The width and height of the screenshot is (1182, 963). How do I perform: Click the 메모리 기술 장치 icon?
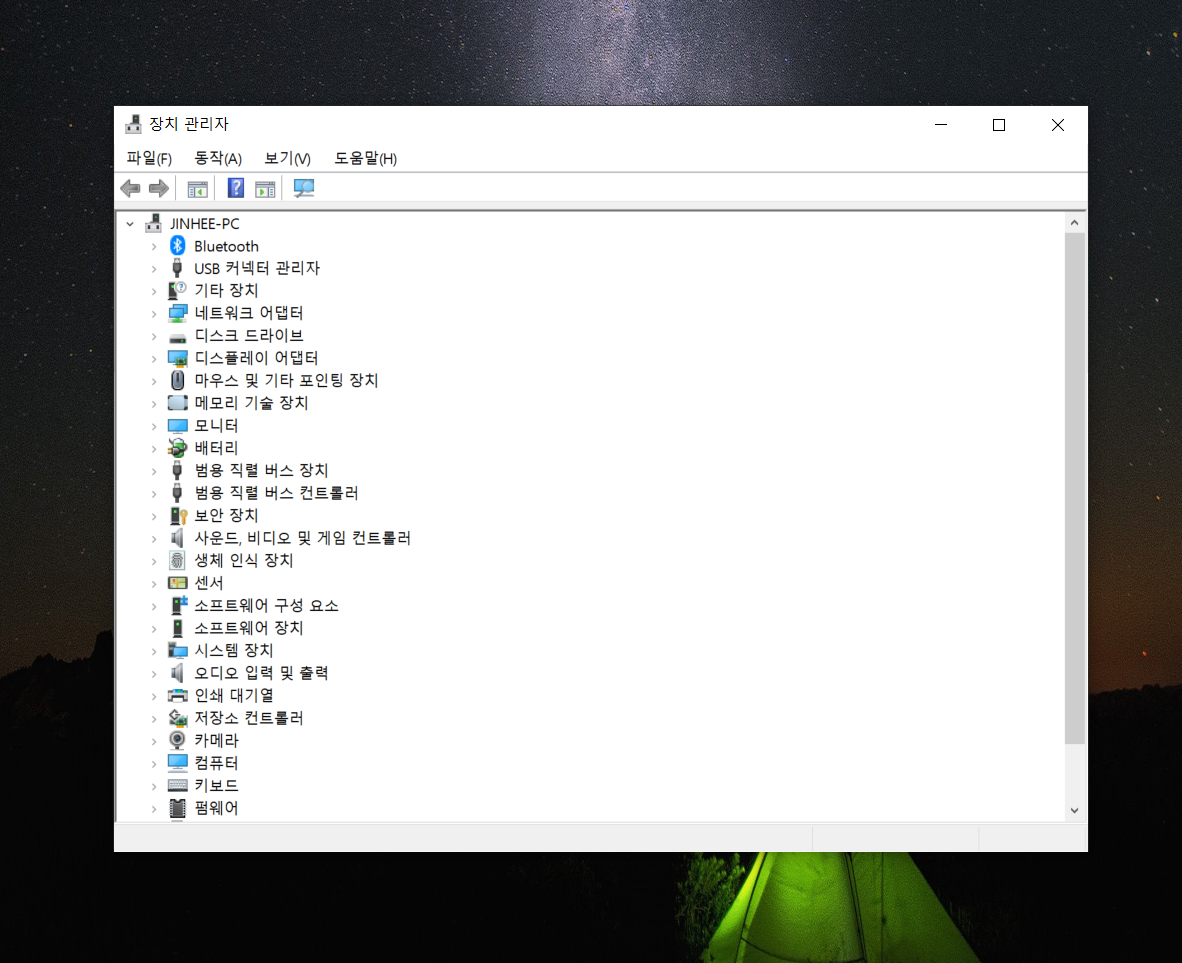[x=177, y=403]
